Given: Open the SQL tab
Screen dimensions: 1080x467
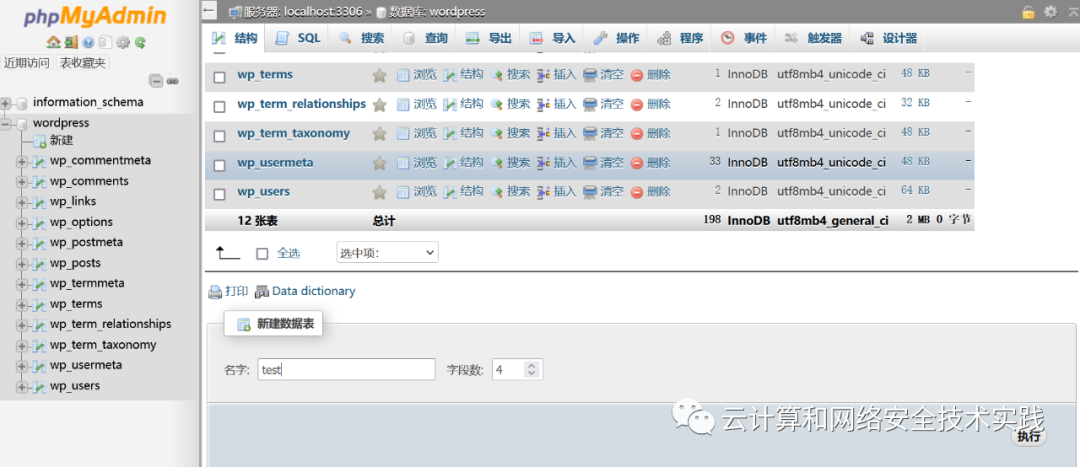Looking at the screenshot, I should (x=298, y=38).
